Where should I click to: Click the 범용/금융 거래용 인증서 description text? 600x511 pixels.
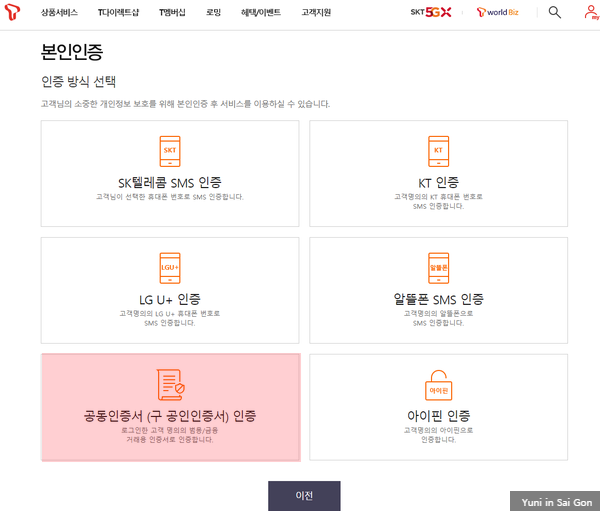pos(170,435)
